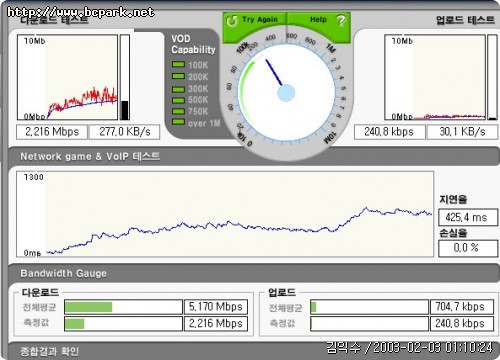The image size is (500, 360).
Task: Expand the 종합결과 확인 bar
Action: coord(50,351)
